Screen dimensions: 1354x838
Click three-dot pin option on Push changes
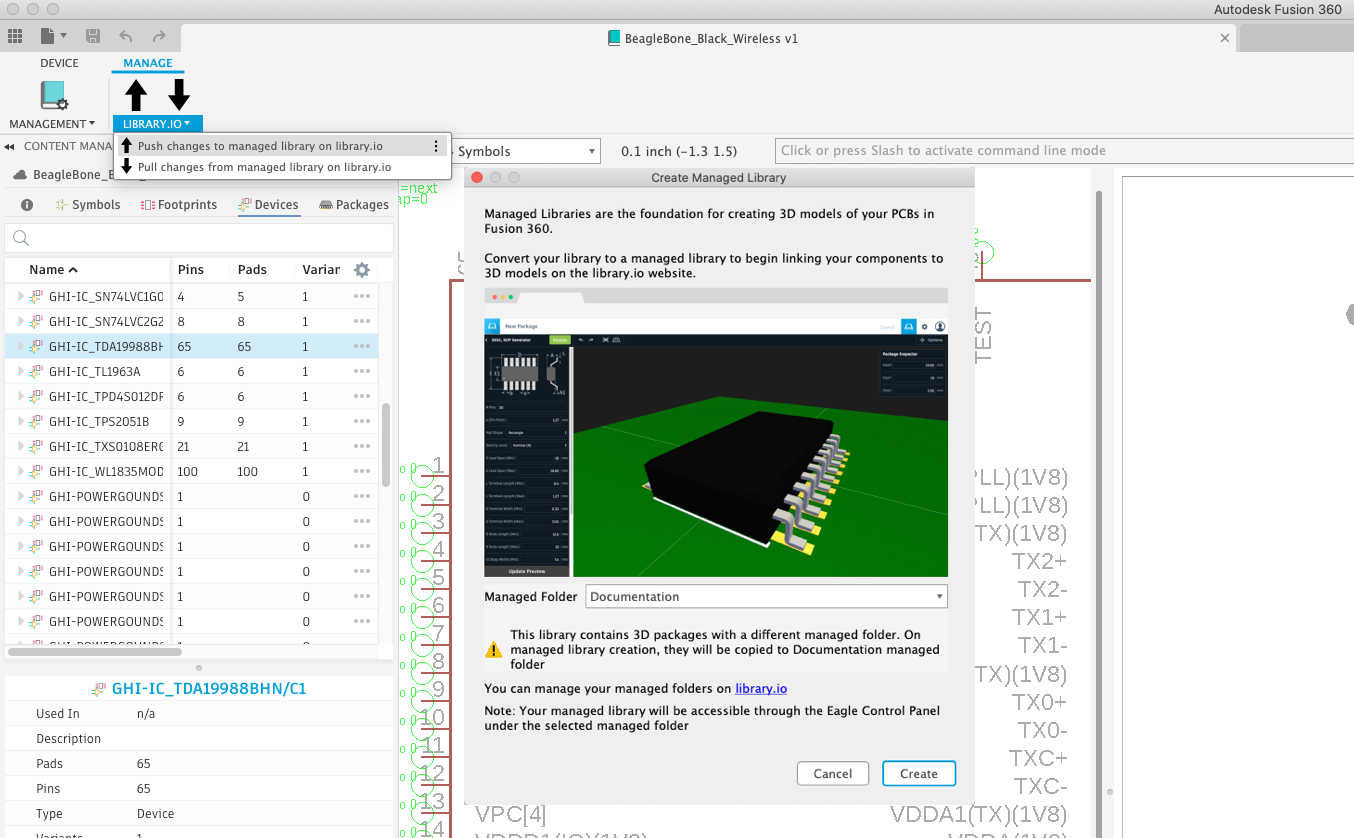coord(436,146)
